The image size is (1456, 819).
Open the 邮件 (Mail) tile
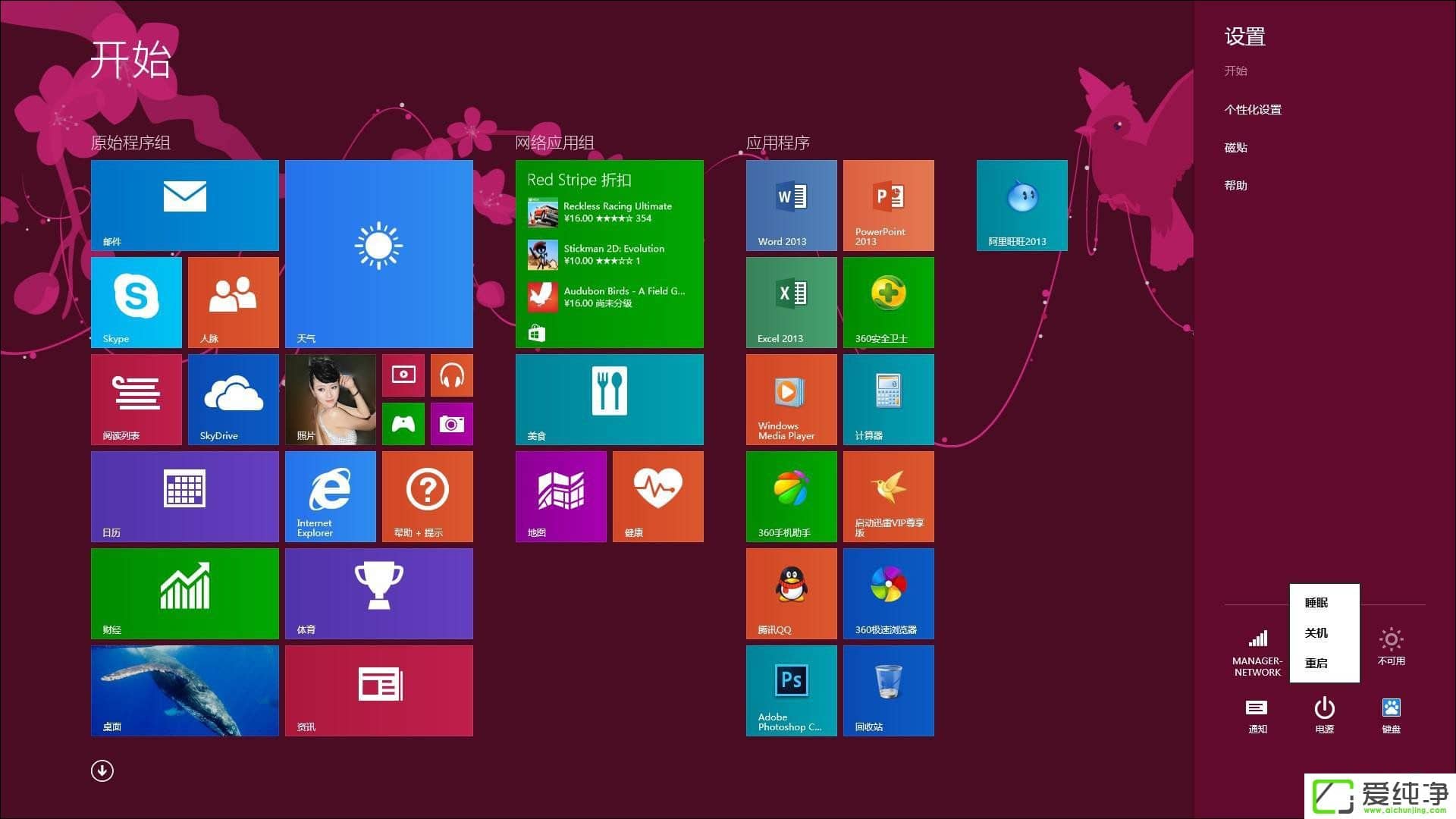(184, 205)
